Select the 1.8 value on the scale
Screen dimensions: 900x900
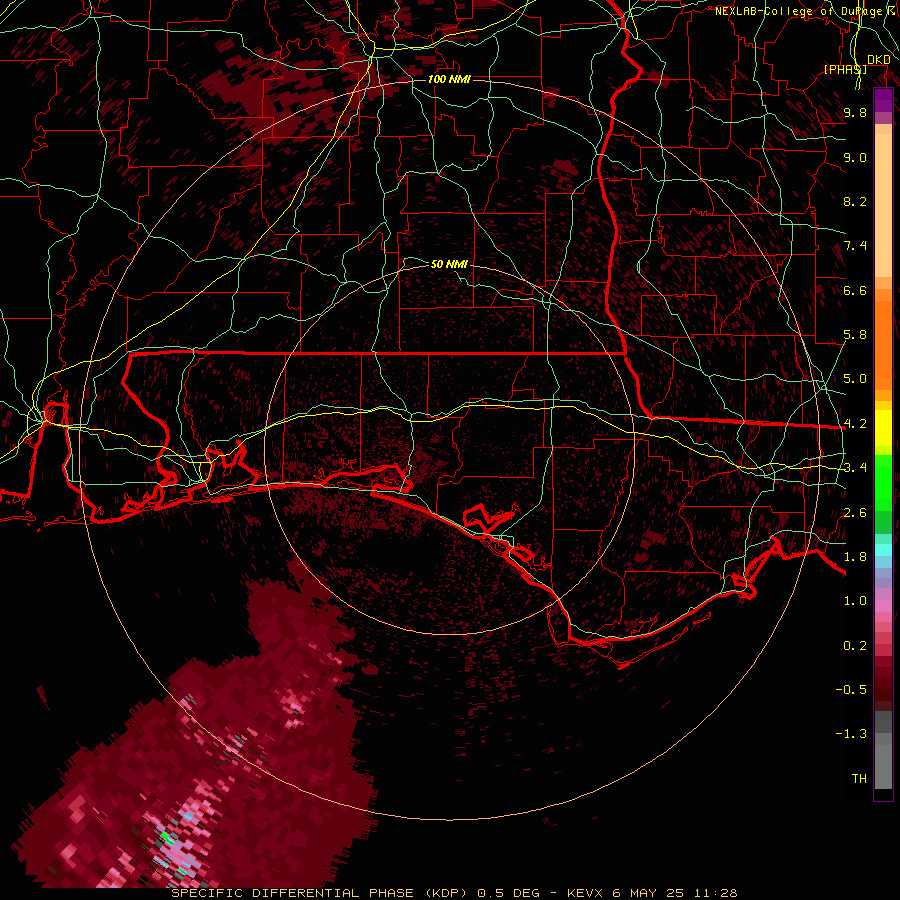tap(855, 557)
